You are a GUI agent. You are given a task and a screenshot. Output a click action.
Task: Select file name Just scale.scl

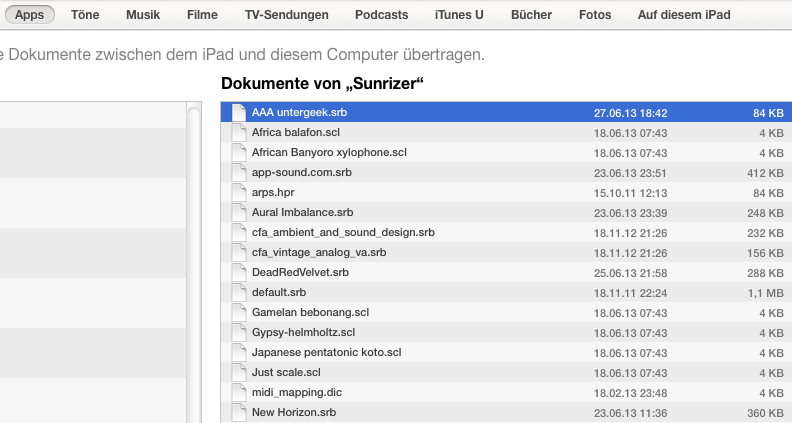coord(286,372)
